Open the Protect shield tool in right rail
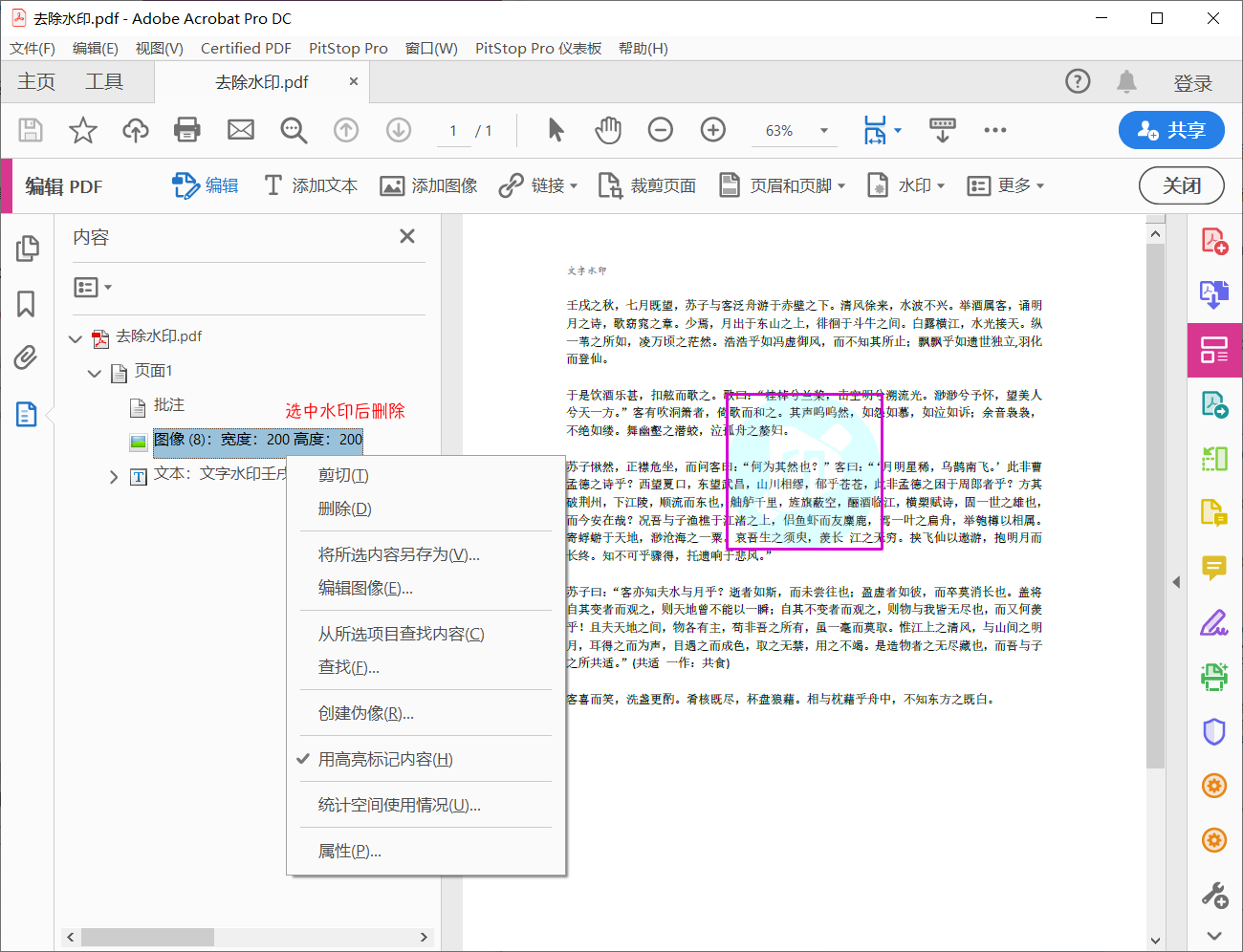This screenshot has width=1243, height=952. [x=1214, y=732]
